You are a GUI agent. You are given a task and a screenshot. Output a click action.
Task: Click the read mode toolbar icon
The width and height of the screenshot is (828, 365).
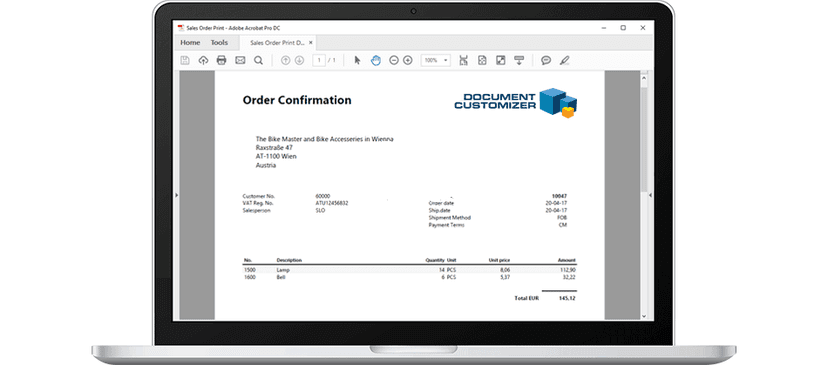click(519, 60)
